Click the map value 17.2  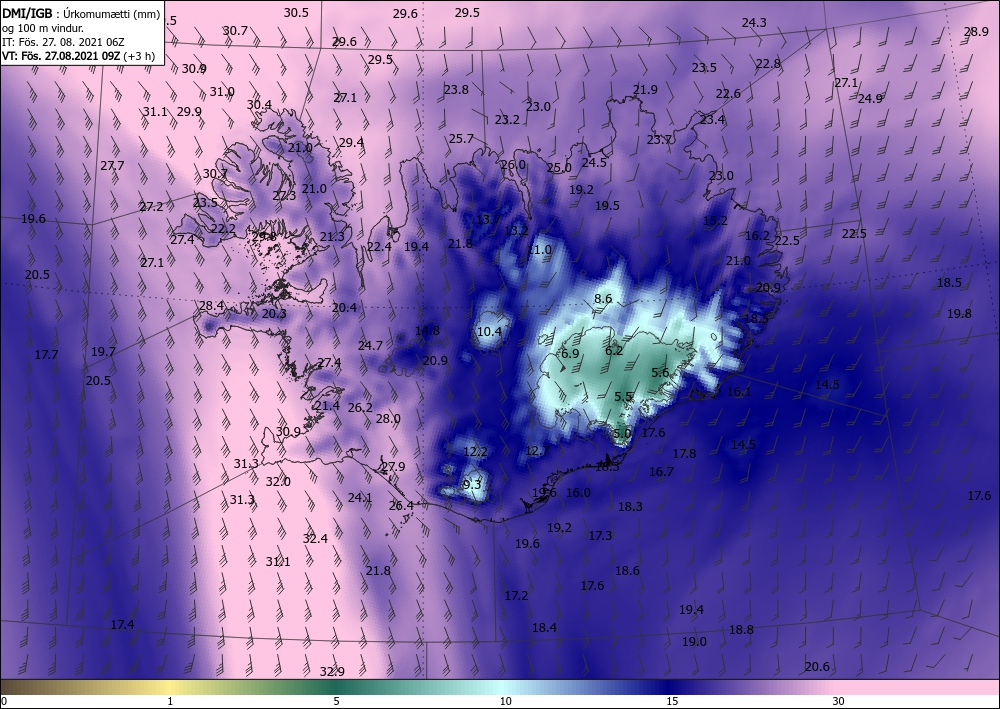point(517,596)
